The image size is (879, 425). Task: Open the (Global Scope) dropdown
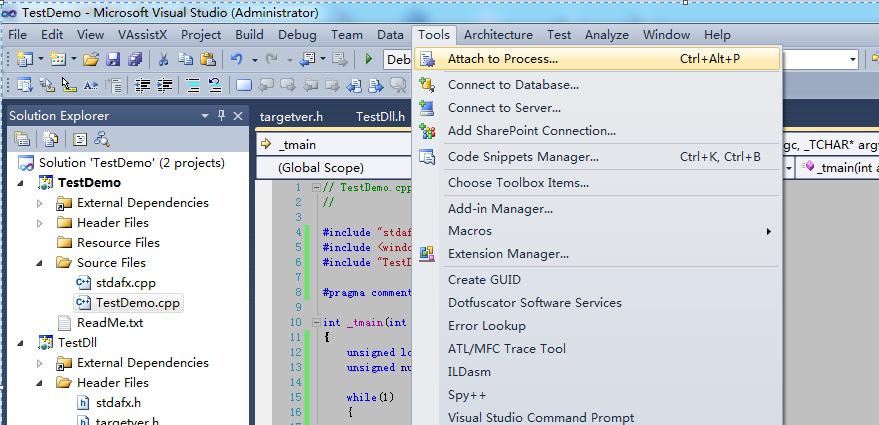334,168
